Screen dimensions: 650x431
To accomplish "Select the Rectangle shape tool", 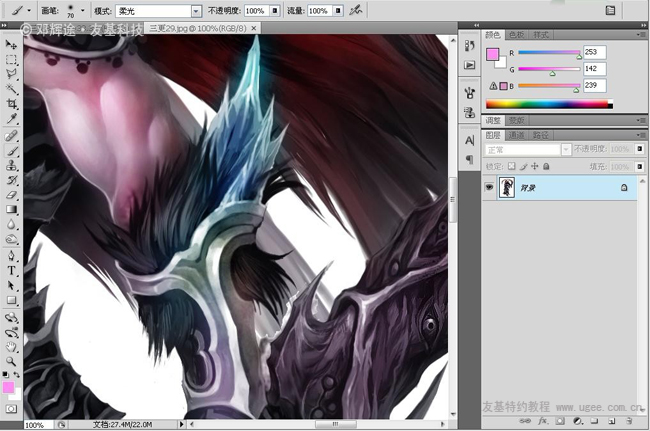I will coord(11,300).
